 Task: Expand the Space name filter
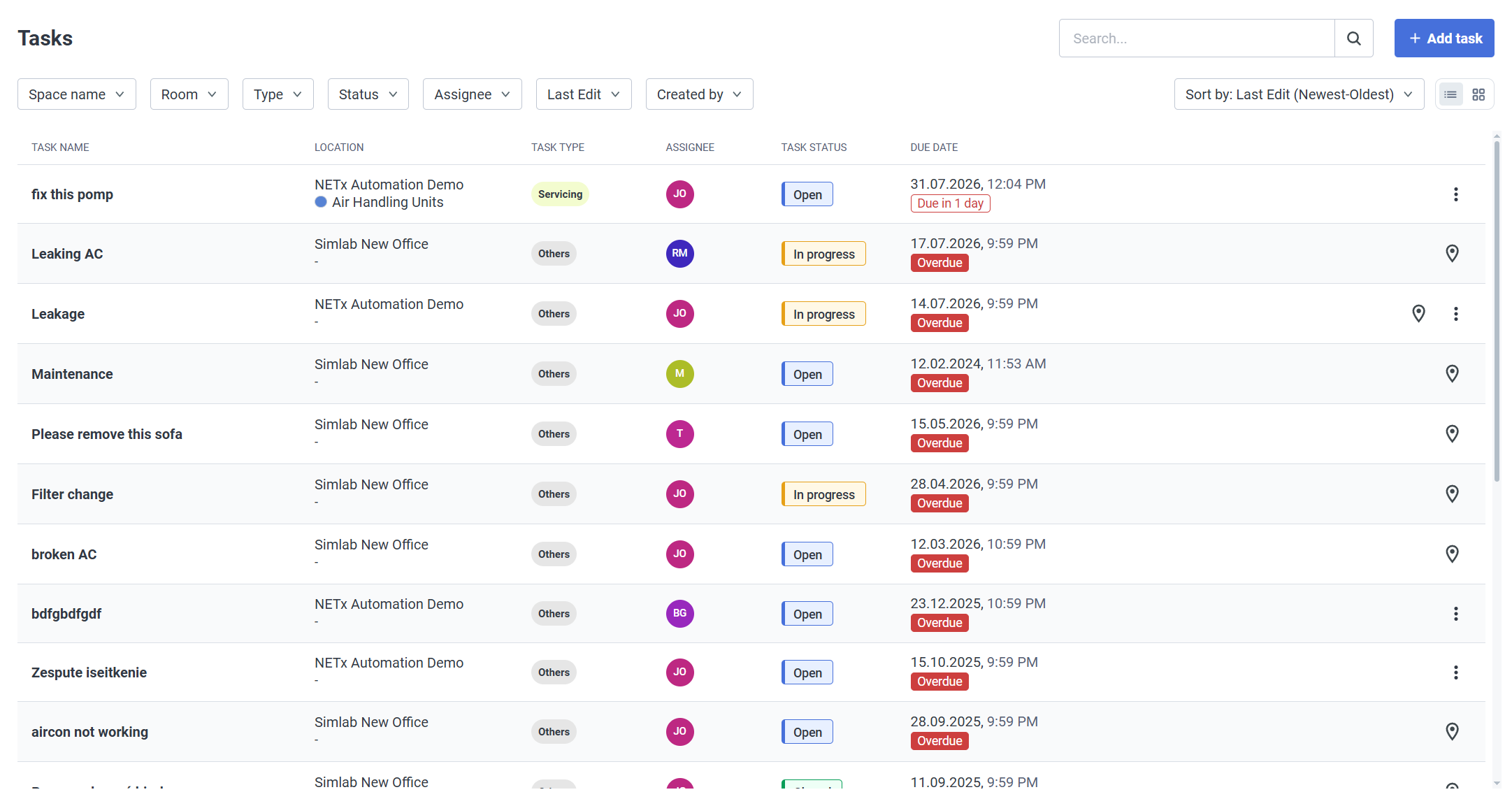[77, 94]
